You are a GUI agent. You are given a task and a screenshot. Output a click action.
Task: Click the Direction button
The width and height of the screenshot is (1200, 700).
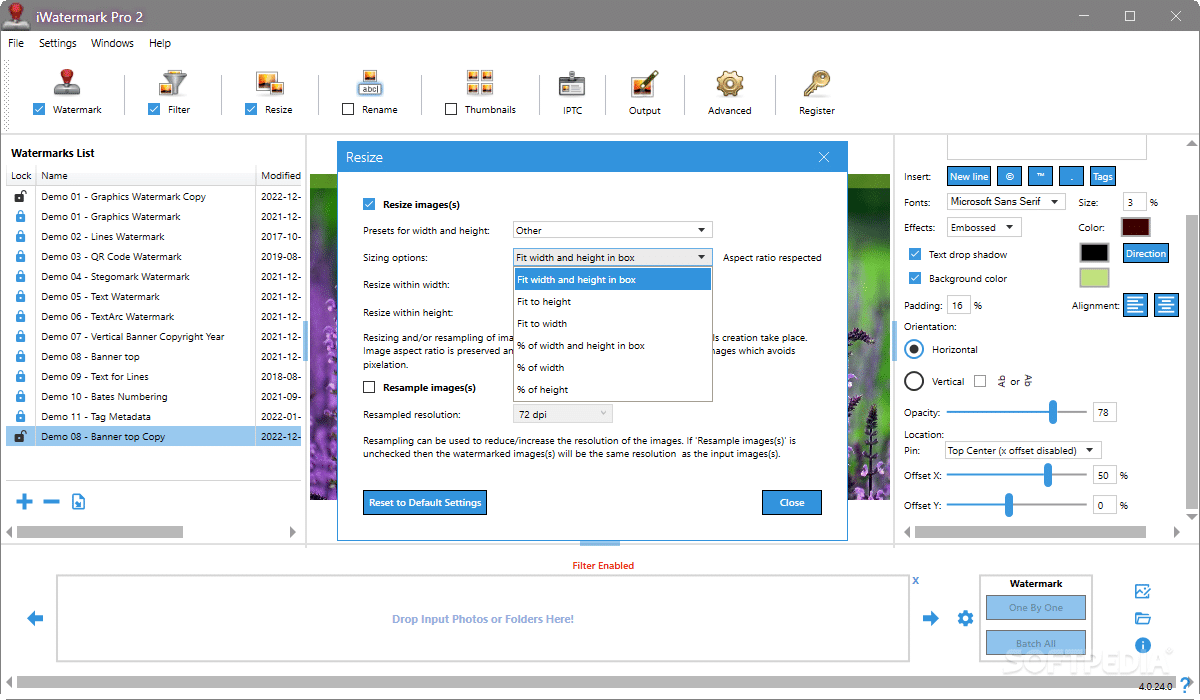click(1146, 253)
